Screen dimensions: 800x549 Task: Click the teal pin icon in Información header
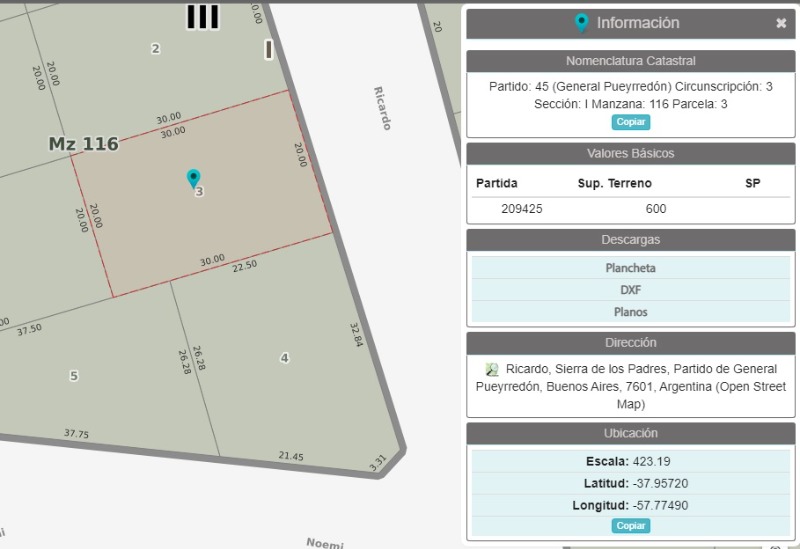pos(581,23)
